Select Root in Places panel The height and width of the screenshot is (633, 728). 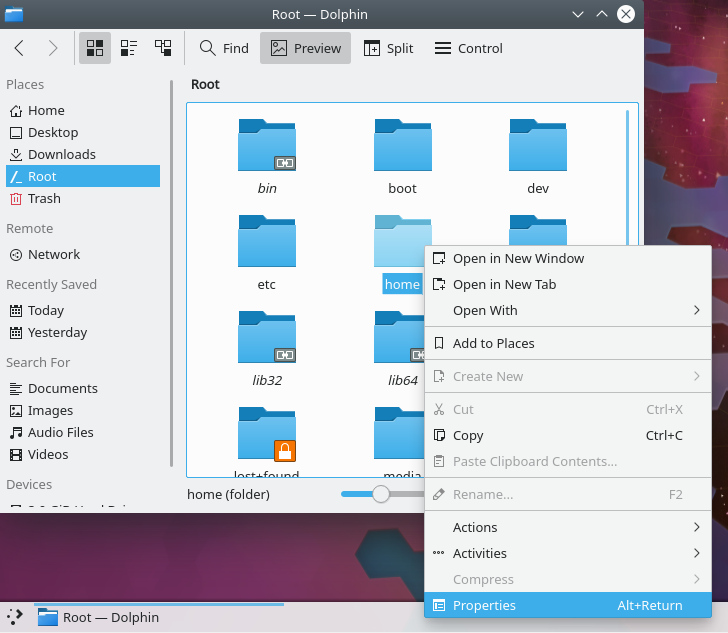click(x=83, y=176)
